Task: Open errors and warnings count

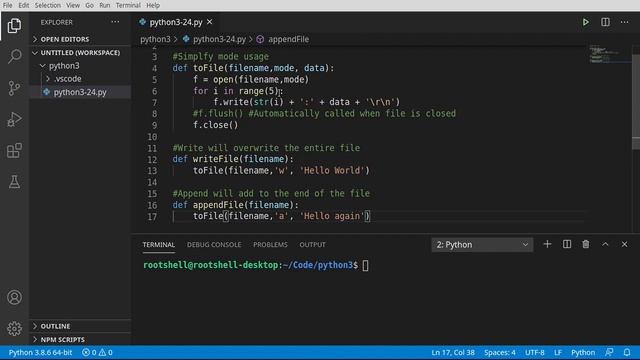Action: pos(97,352)
